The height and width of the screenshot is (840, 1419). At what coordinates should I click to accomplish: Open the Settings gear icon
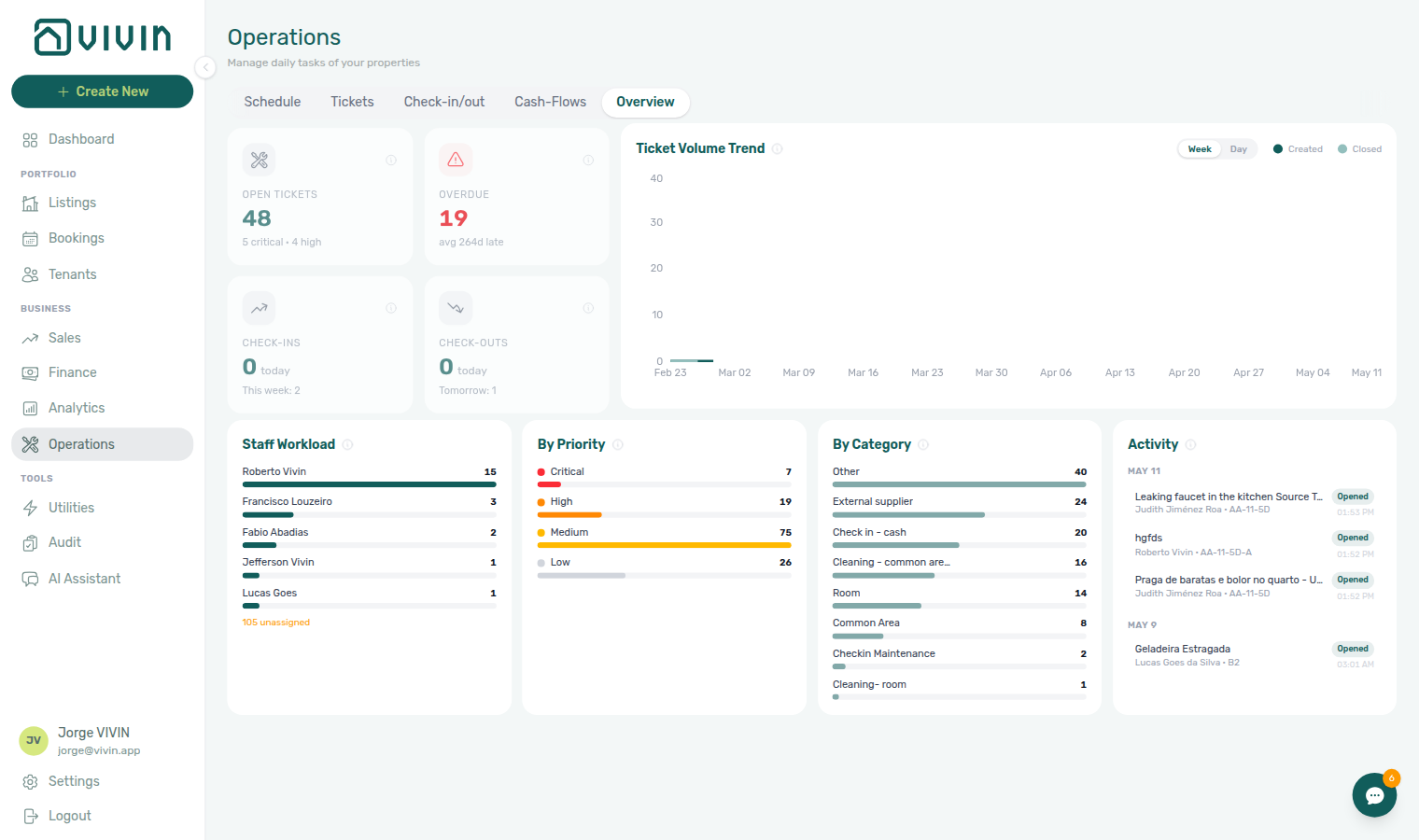(x=30, y=781)
